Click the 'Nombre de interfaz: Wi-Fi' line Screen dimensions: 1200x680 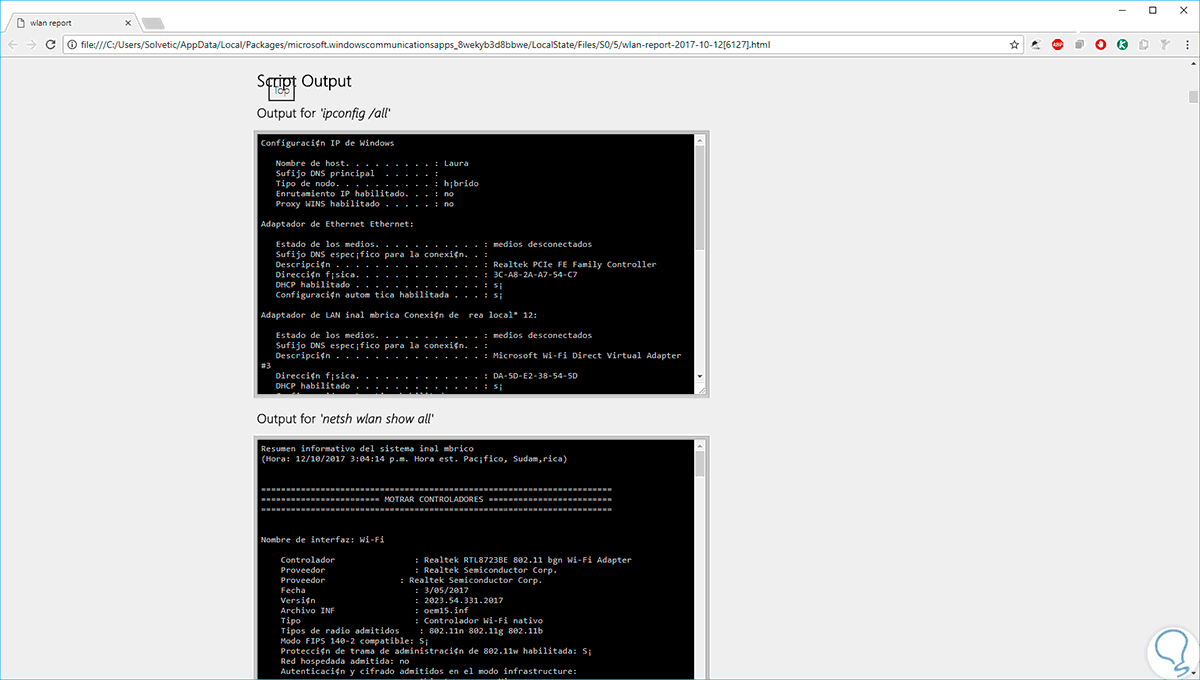pyautogui.click(x=322, y=539)
